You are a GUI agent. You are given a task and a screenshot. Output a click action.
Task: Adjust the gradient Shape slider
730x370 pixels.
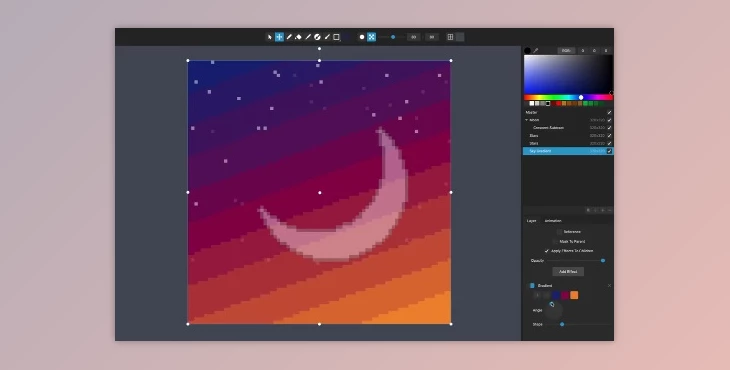[562, 324]
